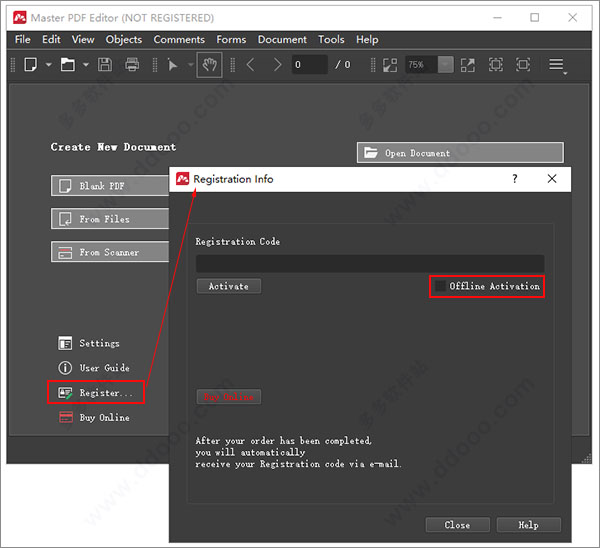The height and width of the screenshot is (548, 600).
Task: Click the Close button in Registration Info
Action: (457, 525)
